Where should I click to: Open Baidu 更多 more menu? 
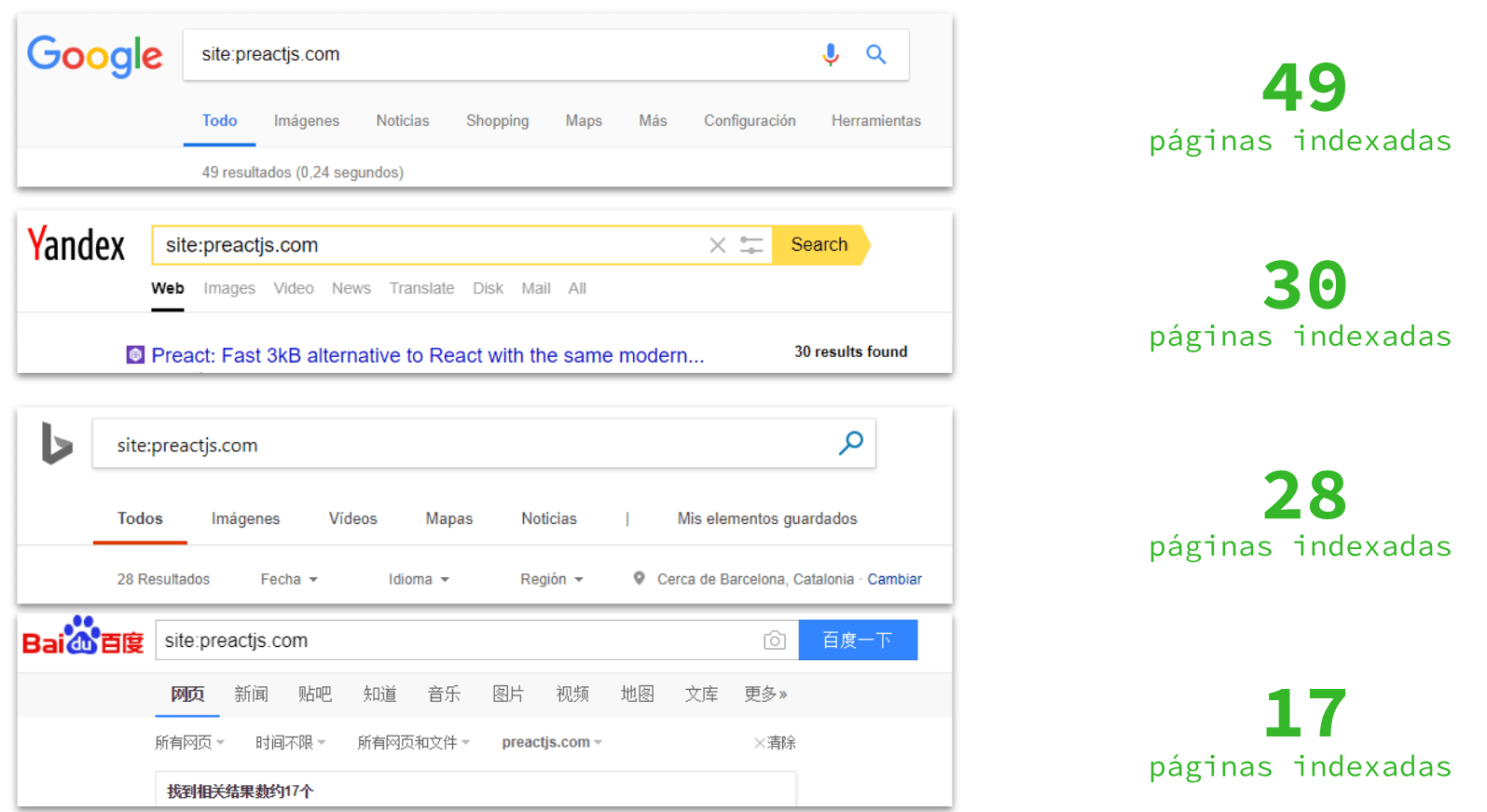765,694
